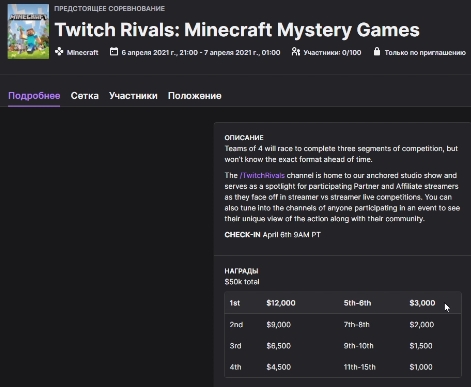The width and height of the screenshot is (471, 387).
Task: Click the Только по приглашению label
Action: [x=425, y=53]
